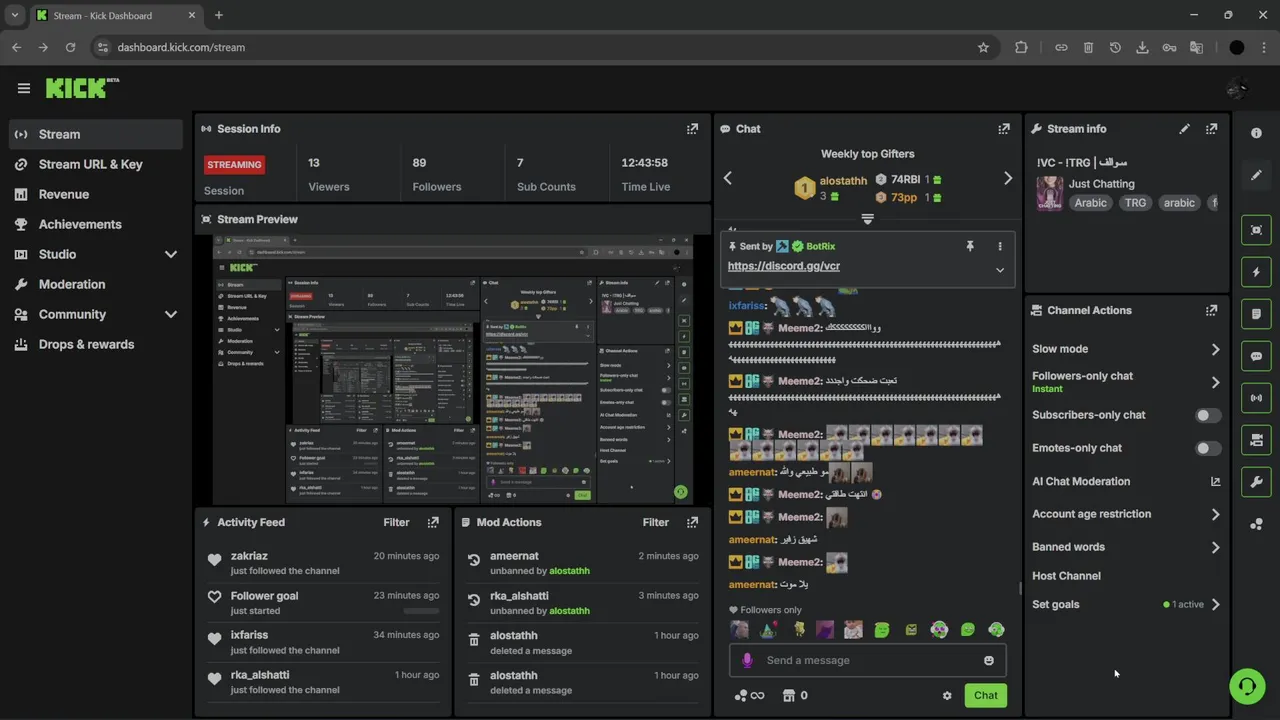Go to the Achievements page
This screenshot has height=720, width=1280.
[x=96, y=224]
